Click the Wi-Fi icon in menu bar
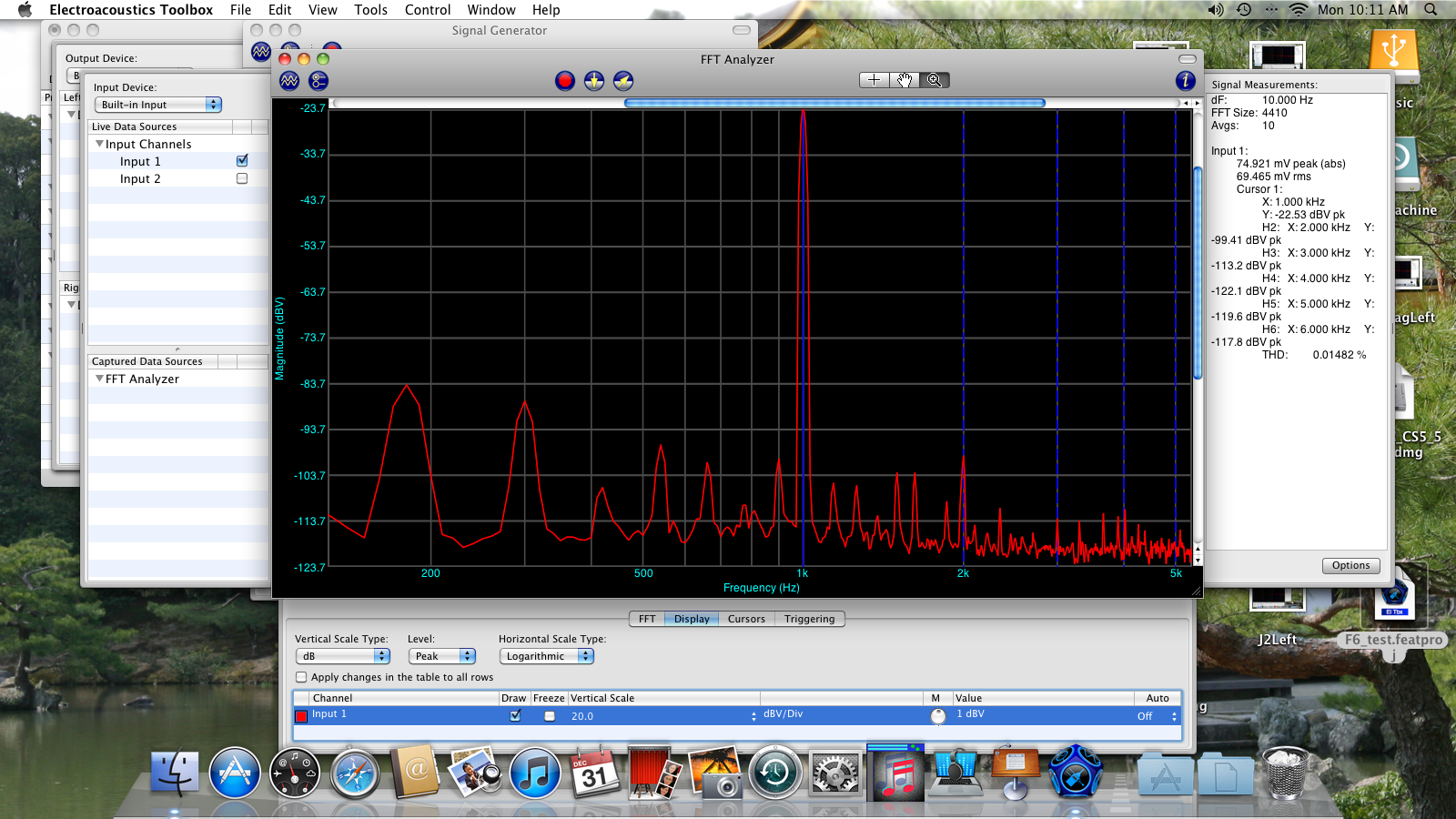Image resolution: width=1456 pixels, height=819 pixels. 1299,10
